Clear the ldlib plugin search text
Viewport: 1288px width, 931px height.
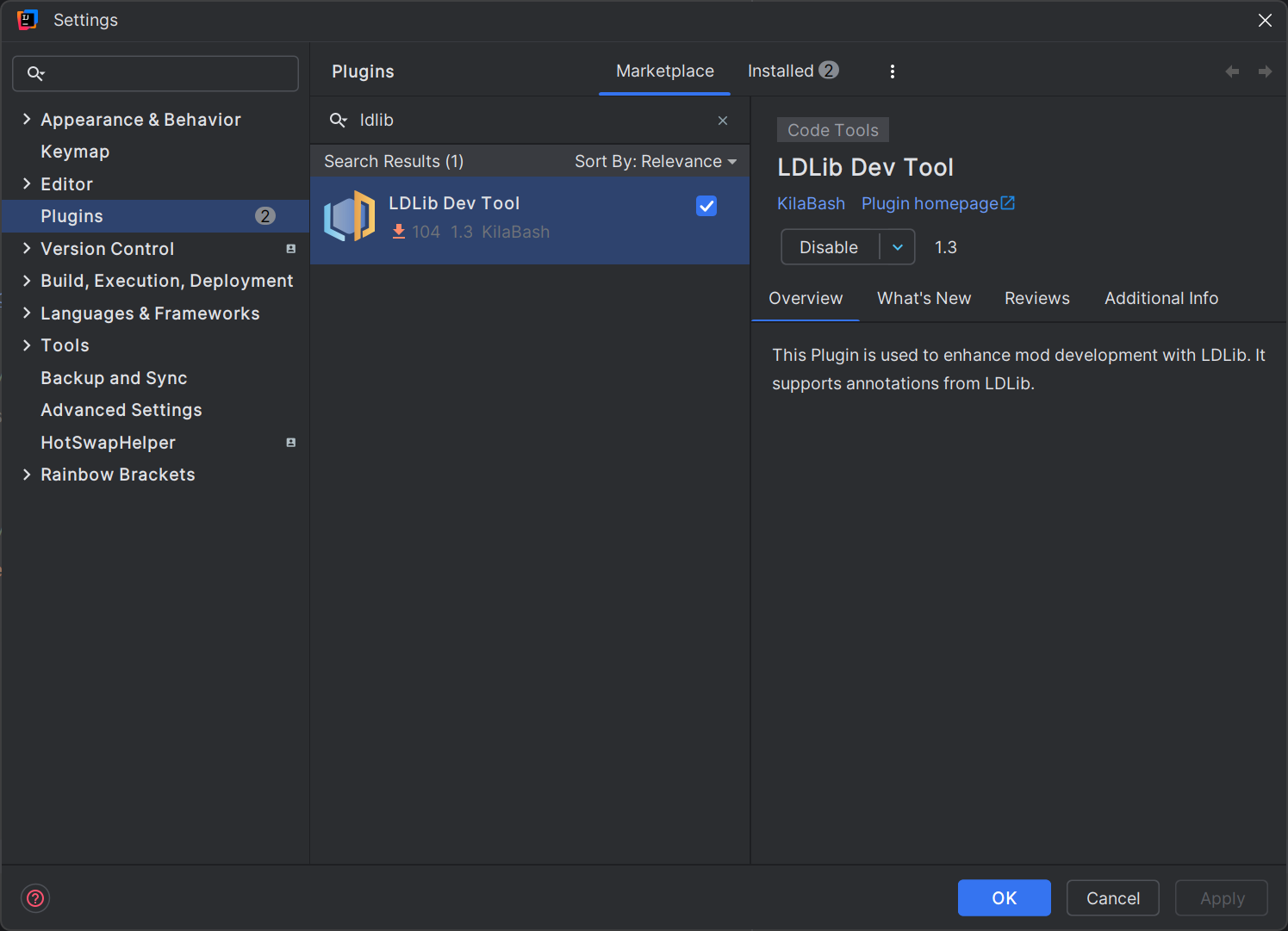(x=723, y=121)
